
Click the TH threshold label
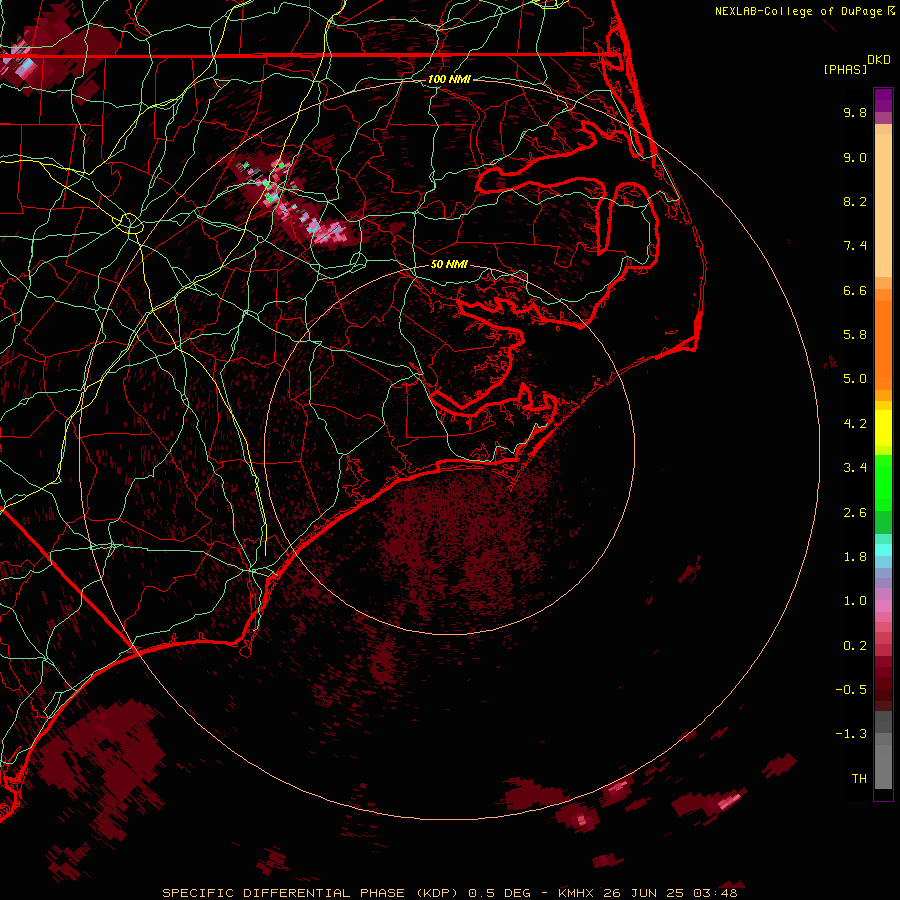click(859, 779)
